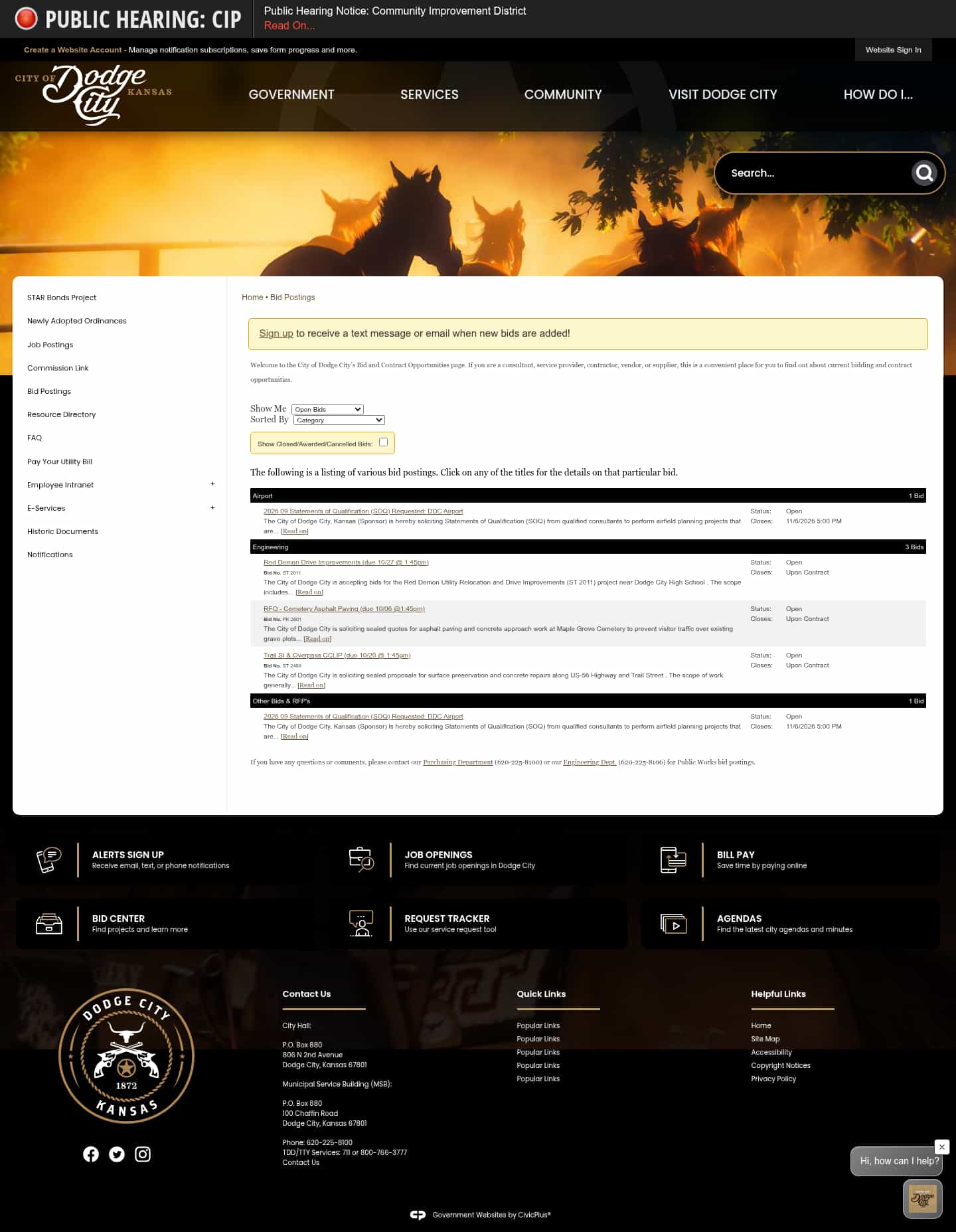956x1232 pixels.
Task: Open the How Do I... menu
Action: pos(878,95)
